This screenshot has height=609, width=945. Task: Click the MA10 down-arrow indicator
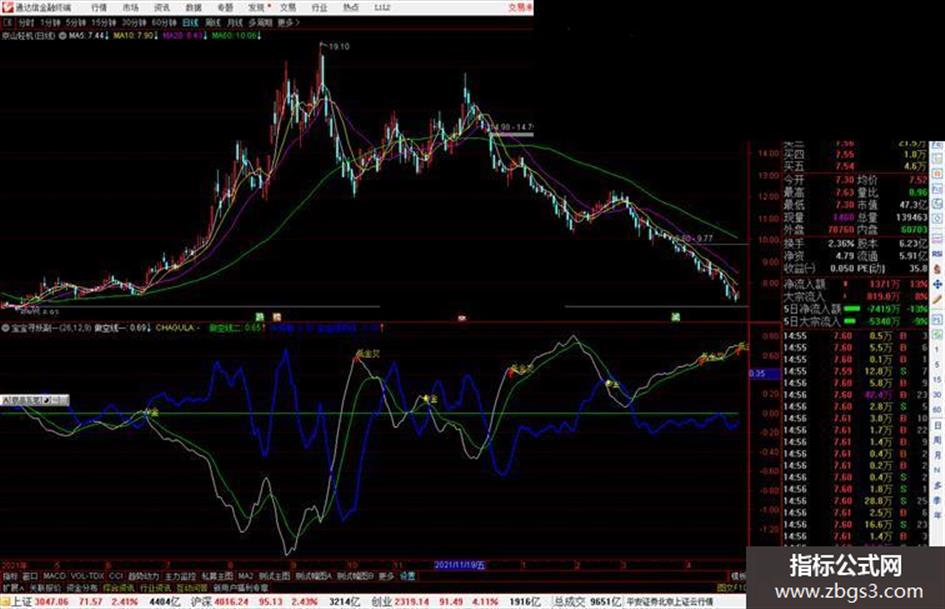click(x=156, y=36)
